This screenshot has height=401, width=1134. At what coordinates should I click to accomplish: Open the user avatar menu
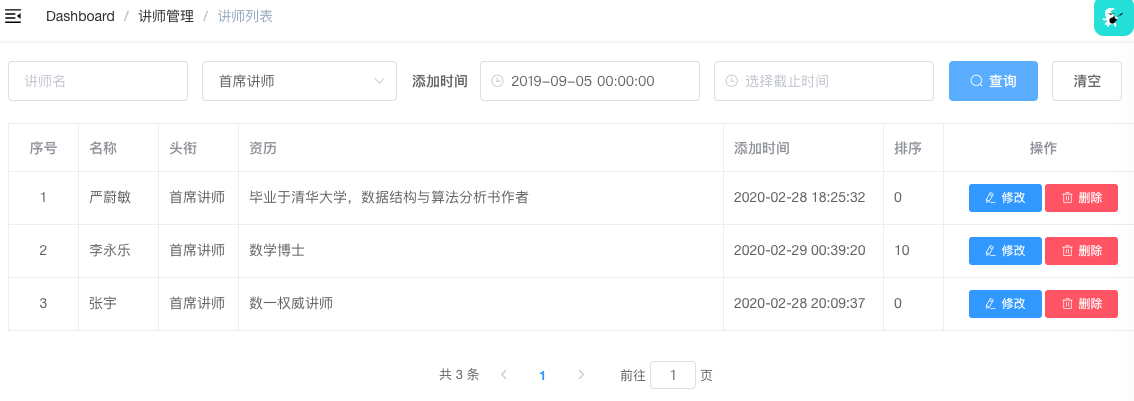click(1113, 17)
